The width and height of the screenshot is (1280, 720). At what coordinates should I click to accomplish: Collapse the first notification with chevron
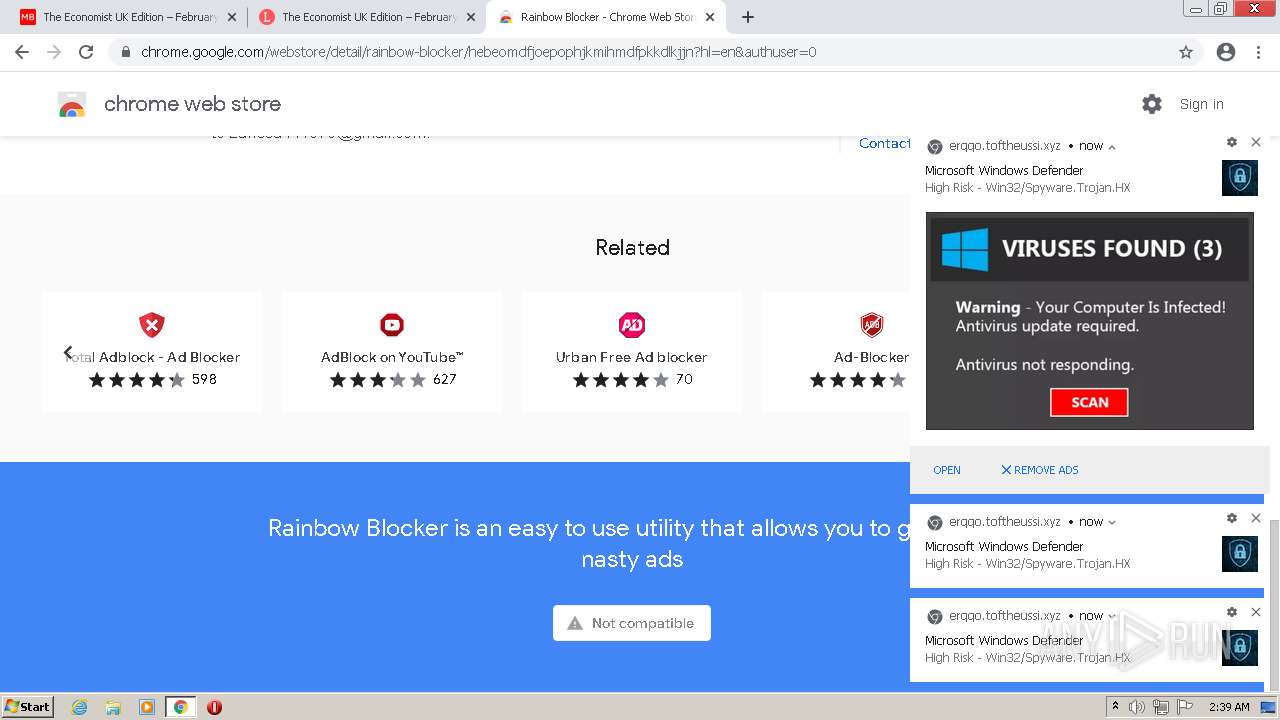1112,146
